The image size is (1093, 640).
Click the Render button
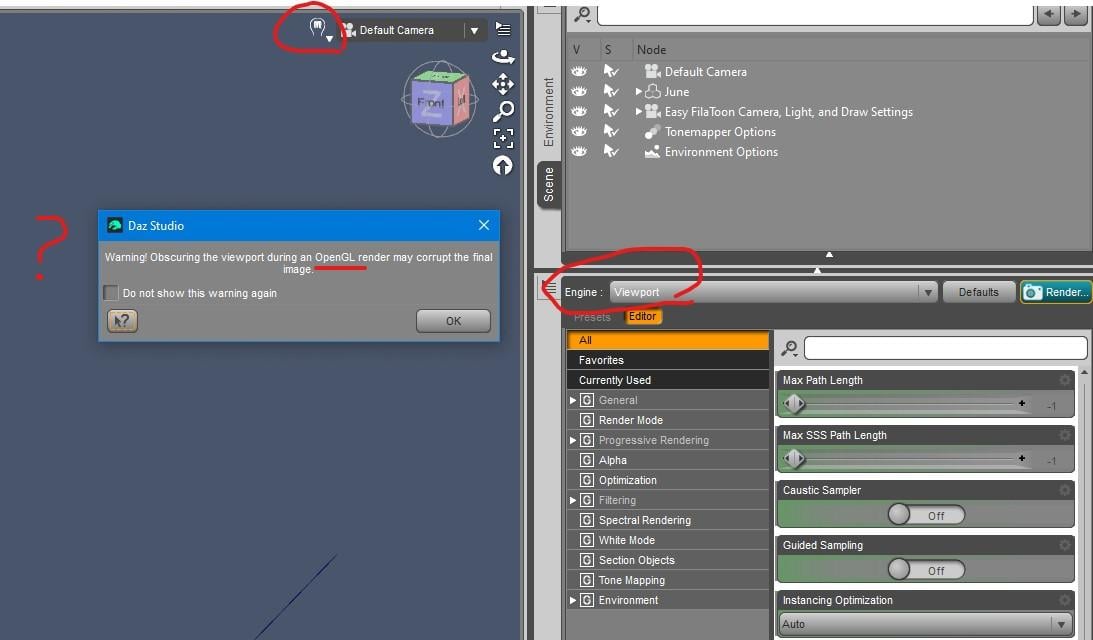pyautogui.click(x=1056, y=292)
